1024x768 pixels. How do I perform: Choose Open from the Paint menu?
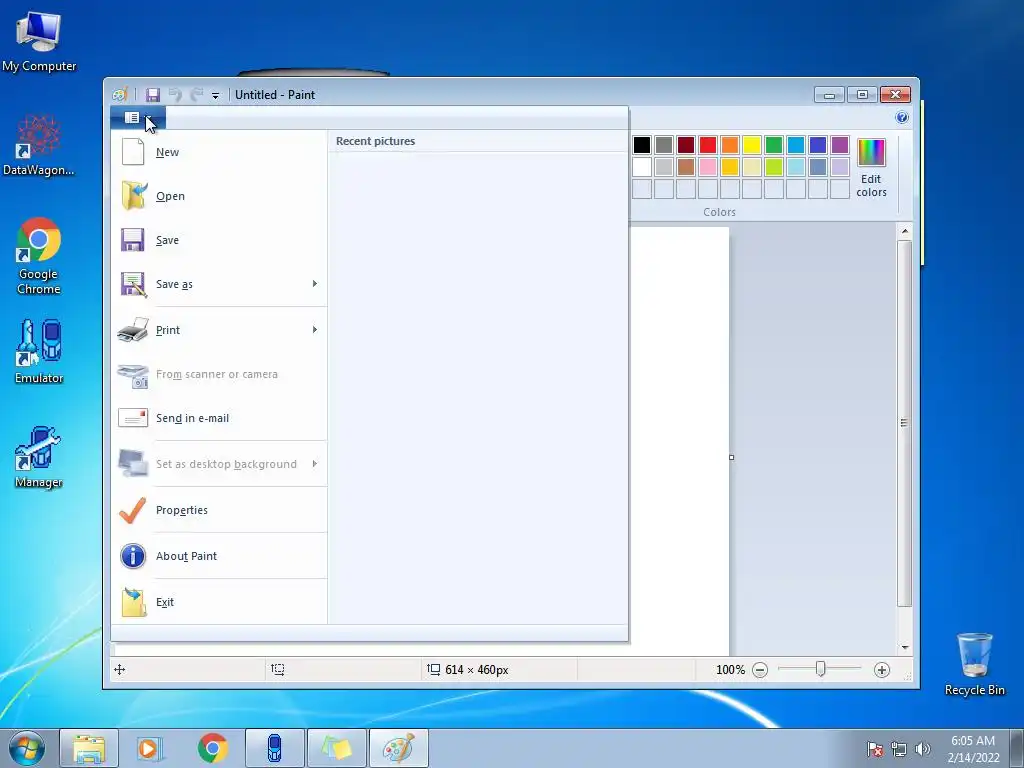(x=219, y=196)
